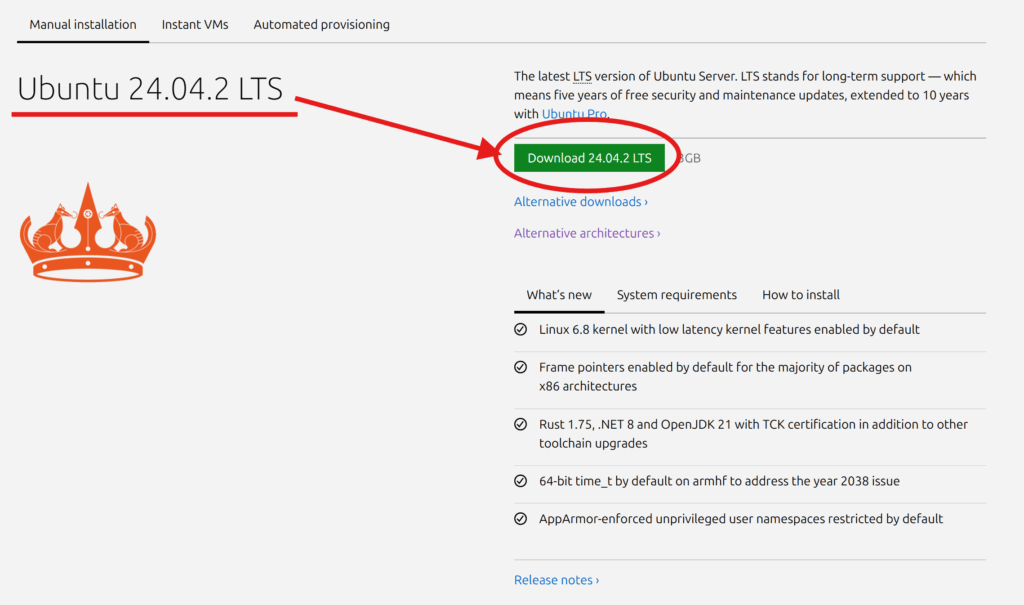This screenshot has height=605, width=1024.
Task: Switch to the System requirements tab
Action: [677, 295]
